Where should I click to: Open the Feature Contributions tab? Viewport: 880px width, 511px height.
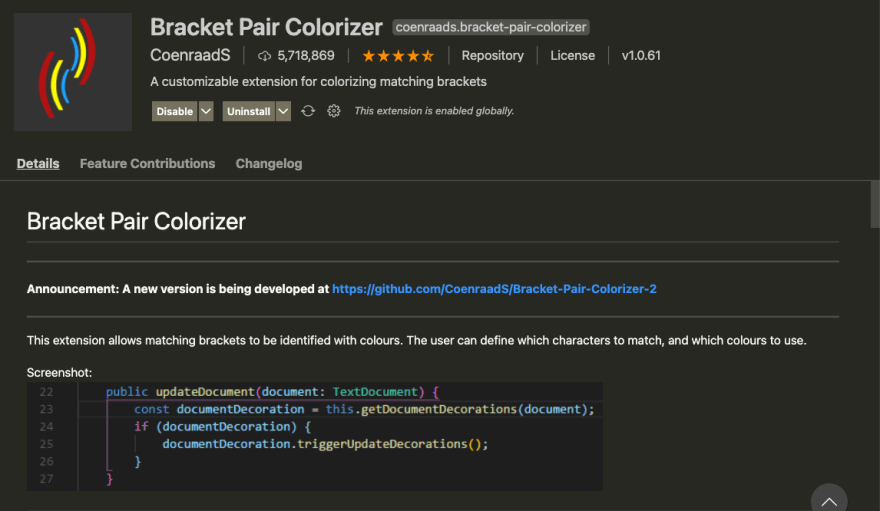pos(148,163)
